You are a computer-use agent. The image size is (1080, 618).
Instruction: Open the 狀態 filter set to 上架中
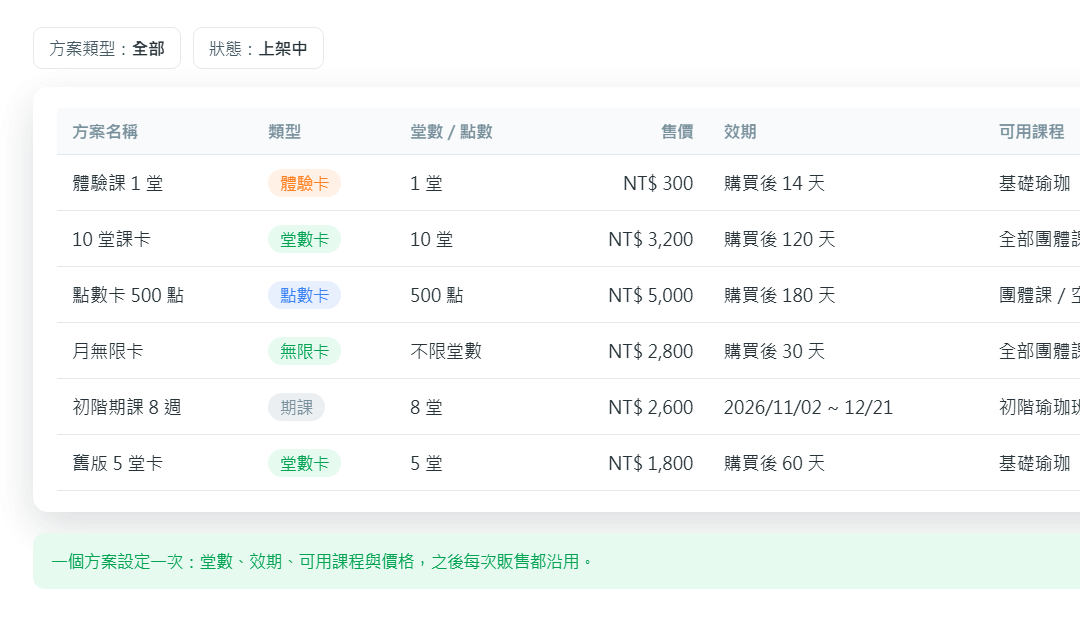(258, 48)
